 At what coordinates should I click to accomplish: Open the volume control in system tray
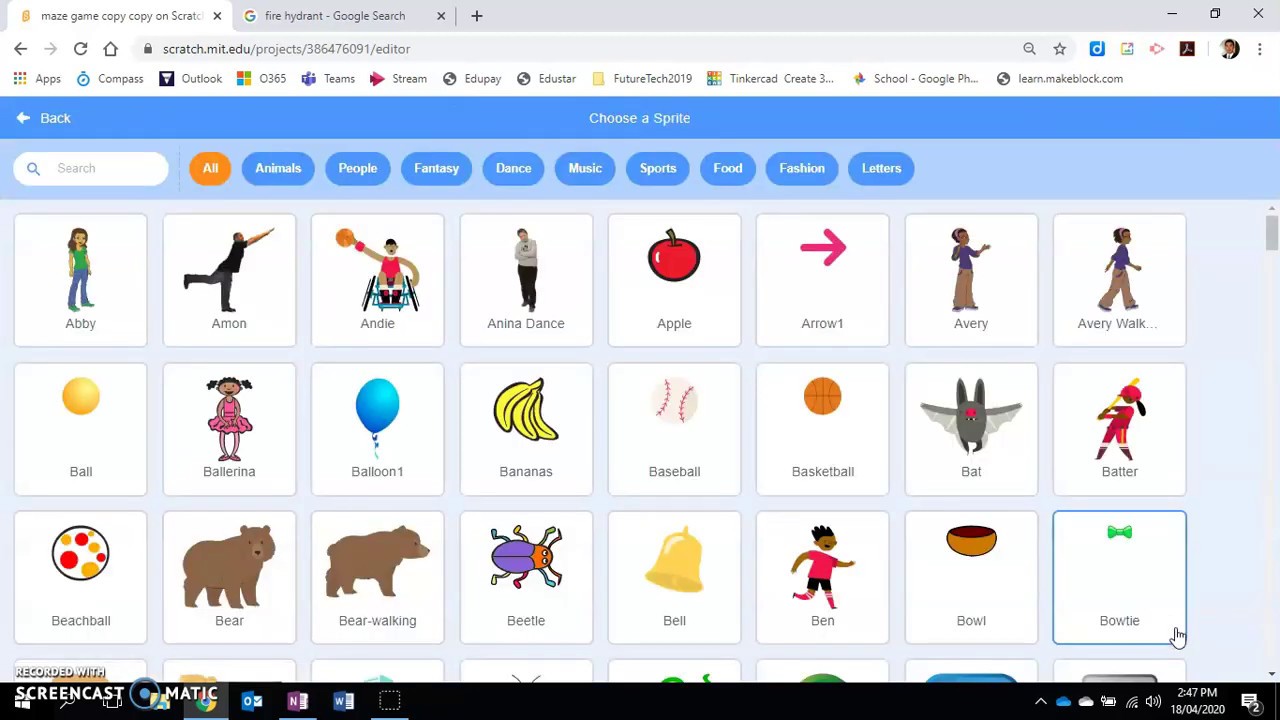(1153, 701)
